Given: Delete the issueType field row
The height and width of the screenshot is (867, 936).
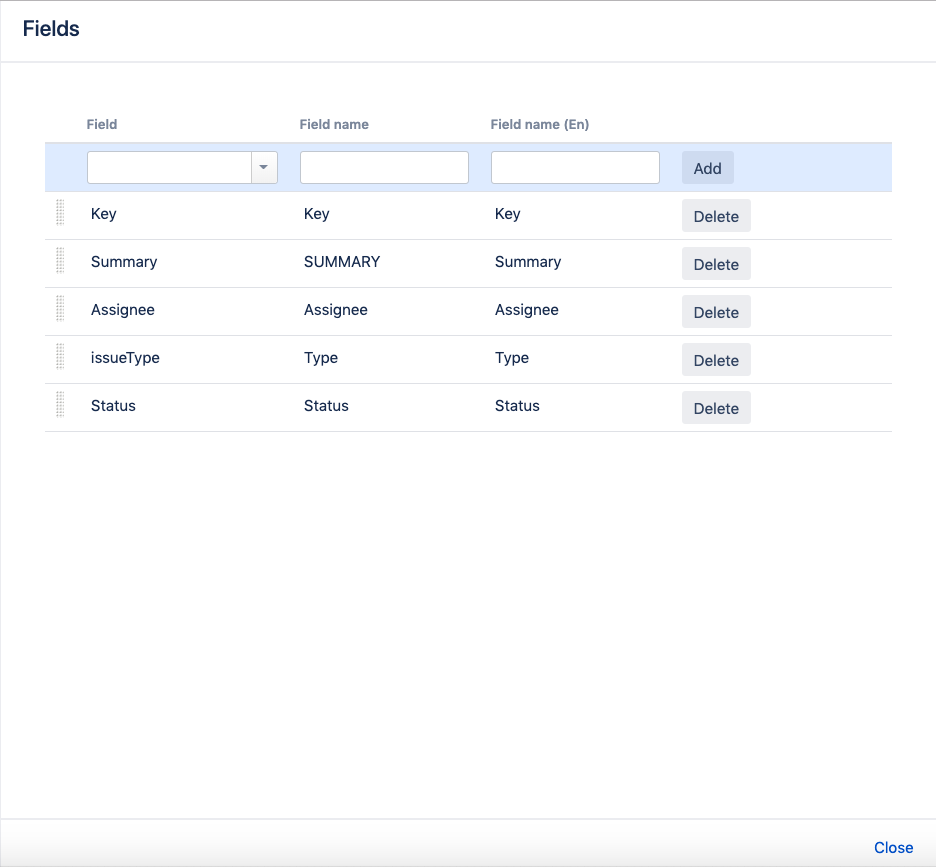Looking at the screenshot, I should point(716,360).
